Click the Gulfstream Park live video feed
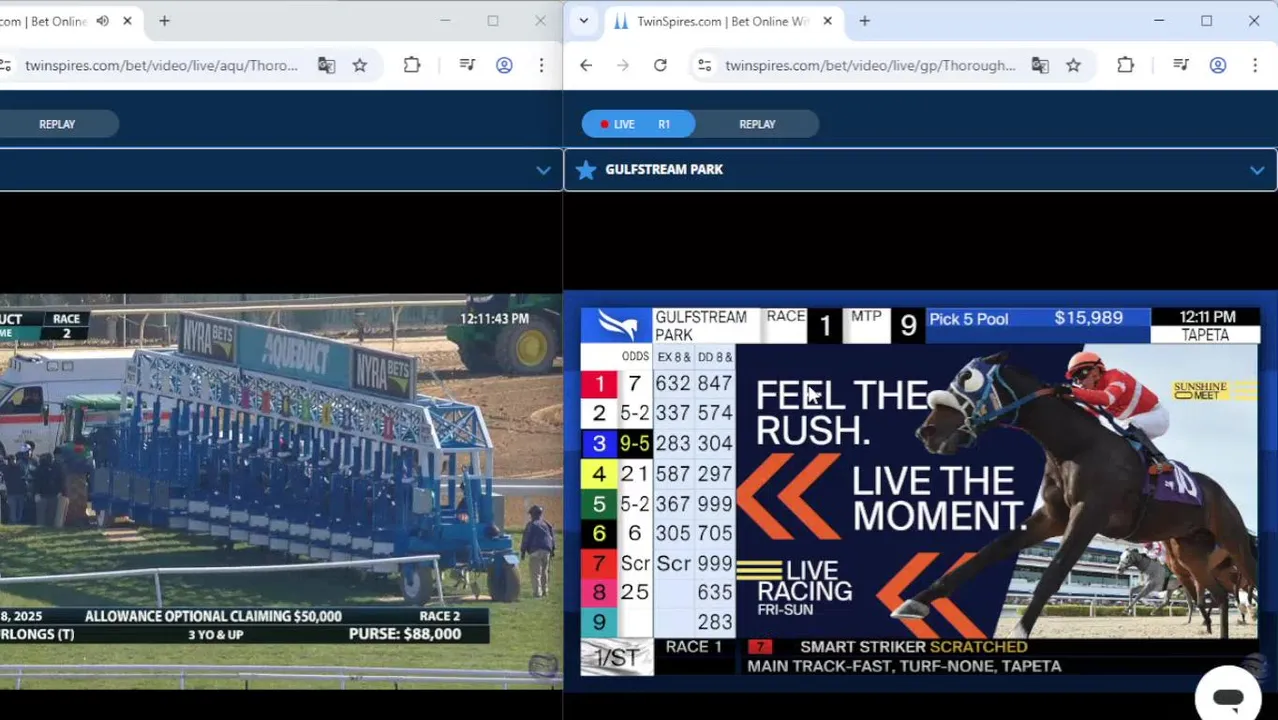 click(920, 492)
